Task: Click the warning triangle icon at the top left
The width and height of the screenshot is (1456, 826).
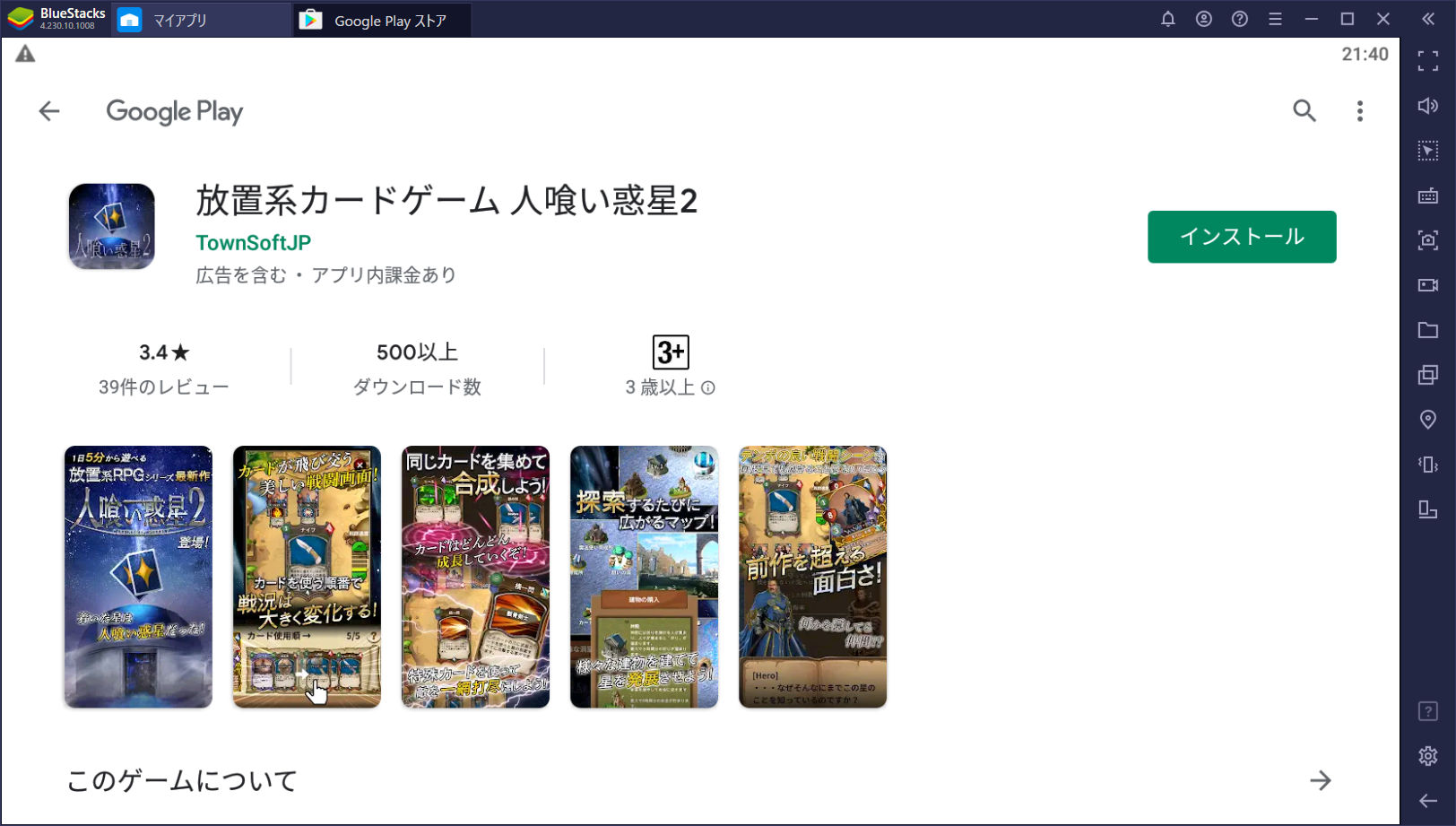Action: pyautogui.click(x=25, y=54)
